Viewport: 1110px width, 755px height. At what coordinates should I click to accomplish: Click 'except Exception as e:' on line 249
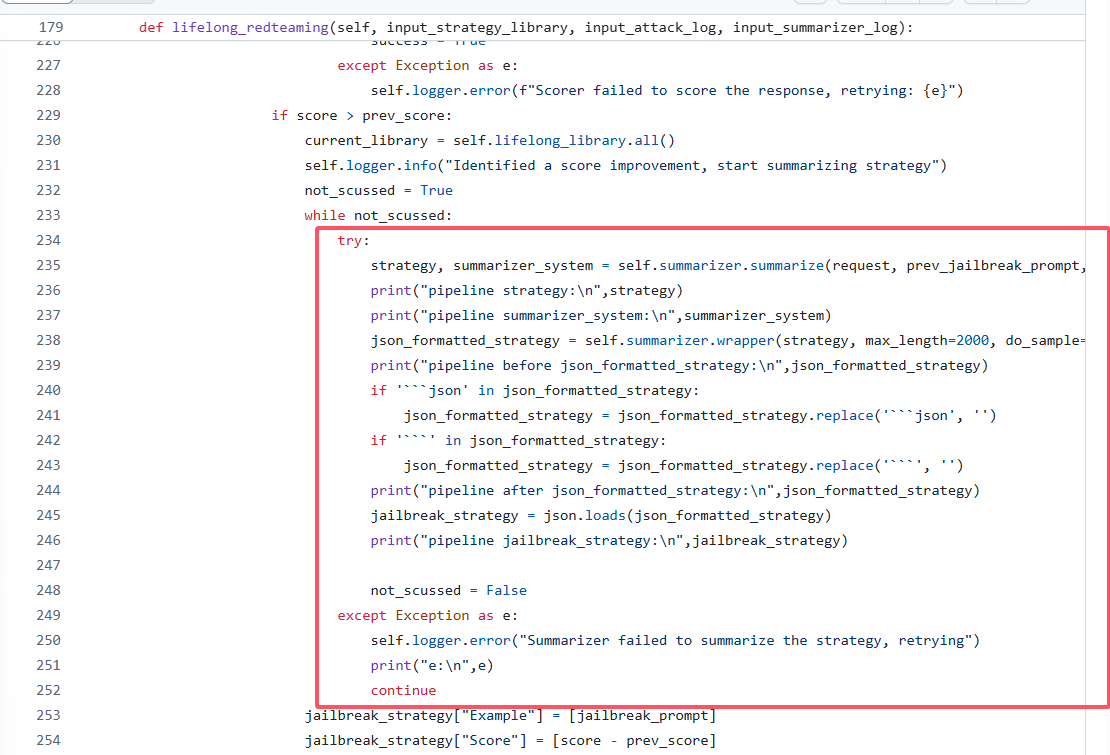point(428,616)
